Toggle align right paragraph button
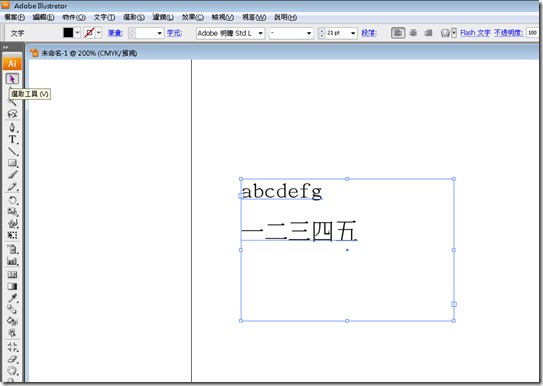 click(428, 33)
